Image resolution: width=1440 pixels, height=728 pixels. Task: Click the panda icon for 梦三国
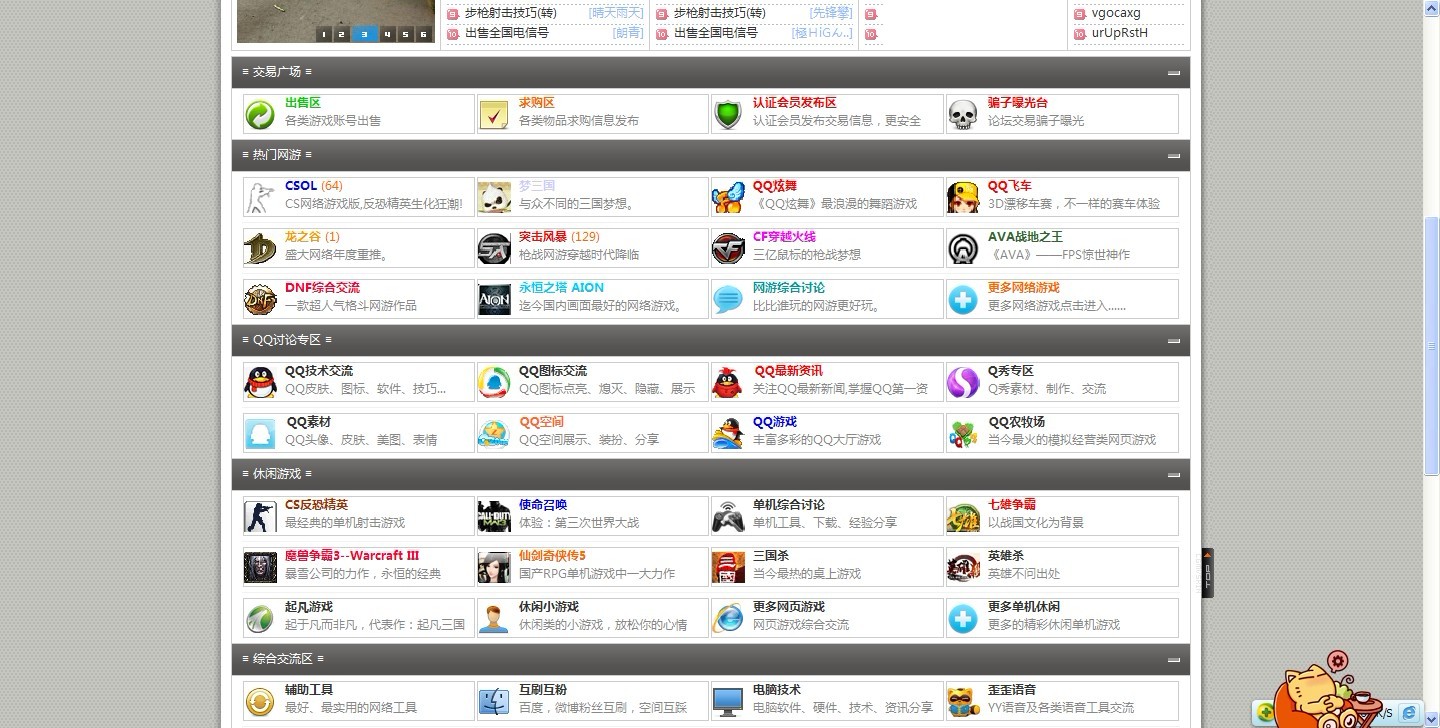point(494,197)
